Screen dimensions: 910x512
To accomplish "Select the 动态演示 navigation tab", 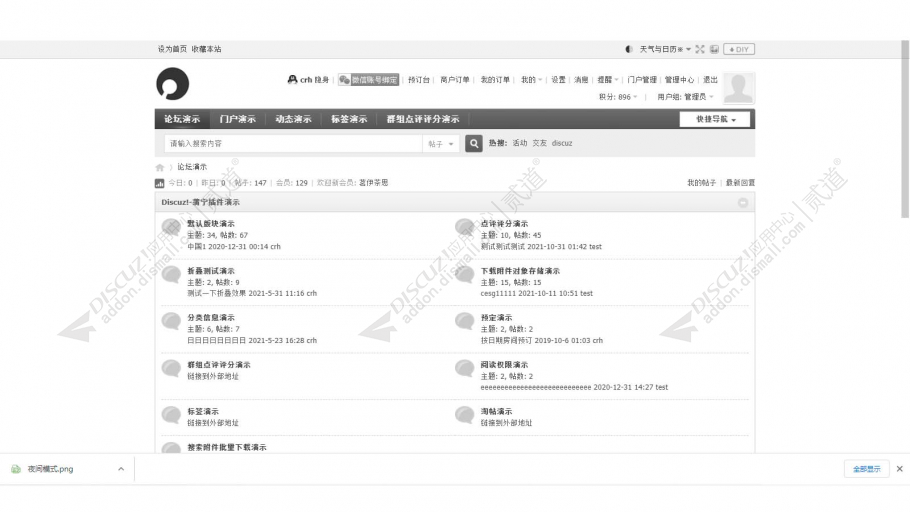I will 294,119.
